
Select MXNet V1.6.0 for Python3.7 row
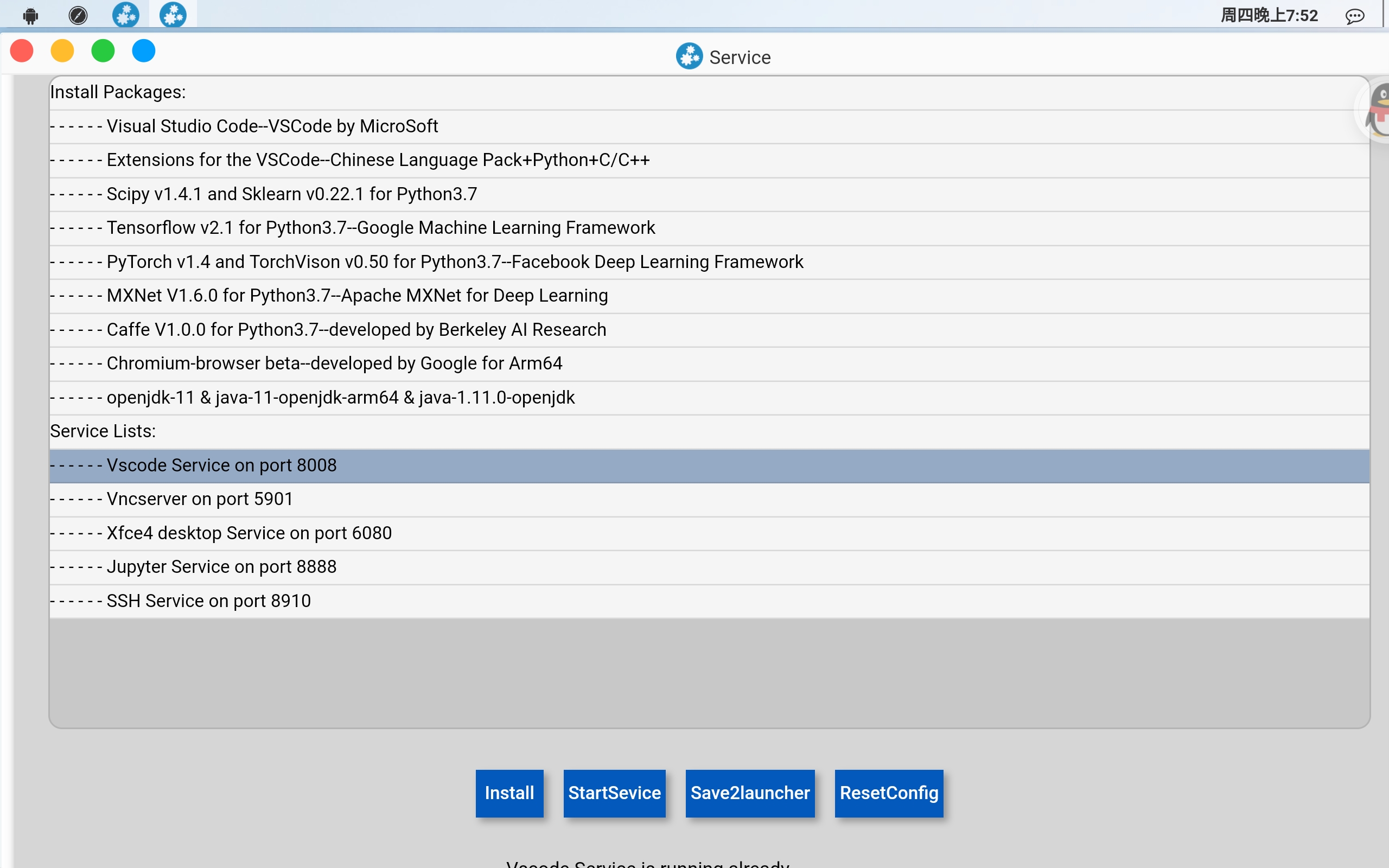point(710,296)
